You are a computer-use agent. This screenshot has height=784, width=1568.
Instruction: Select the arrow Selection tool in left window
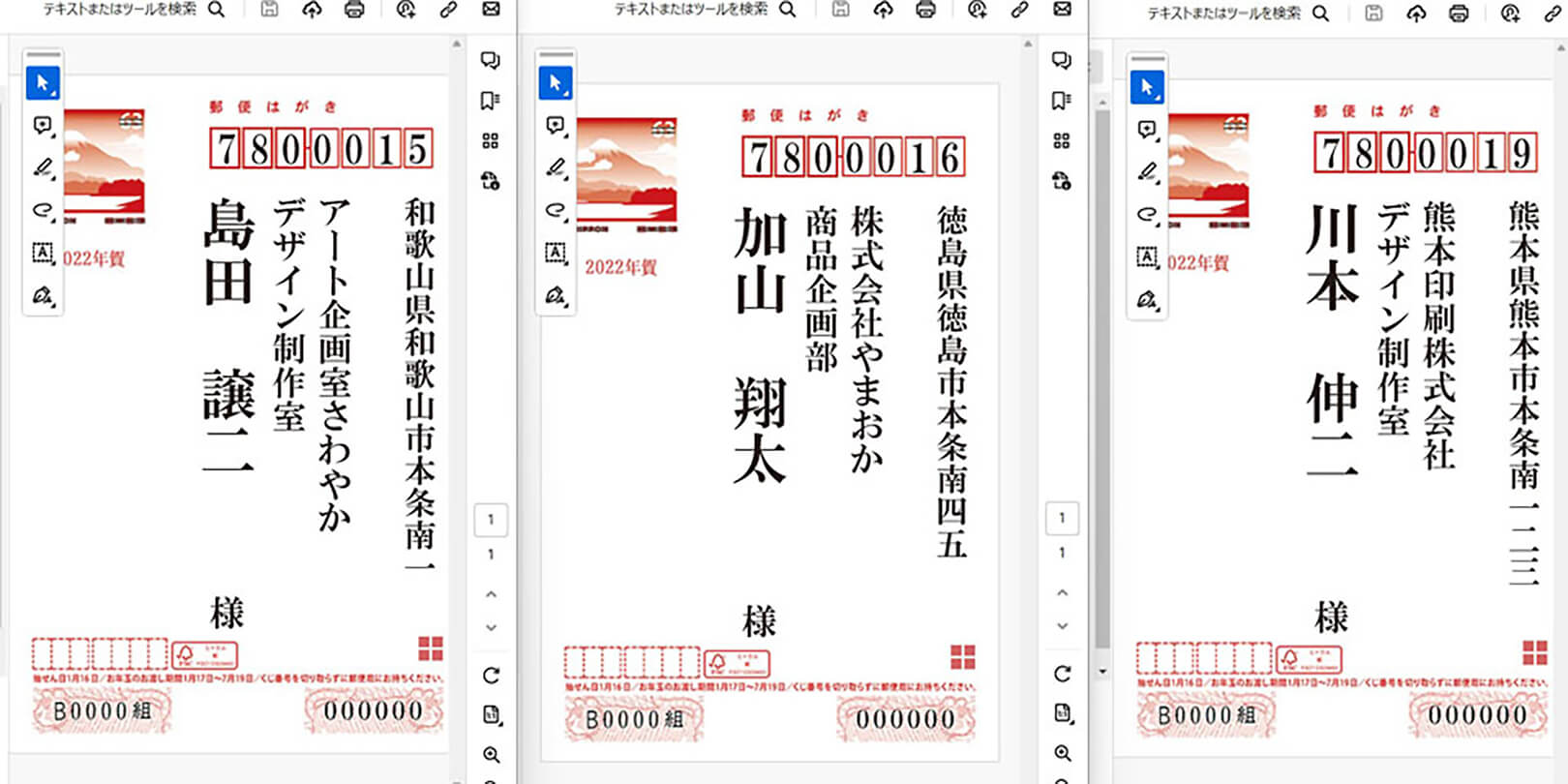coord(43,83)
